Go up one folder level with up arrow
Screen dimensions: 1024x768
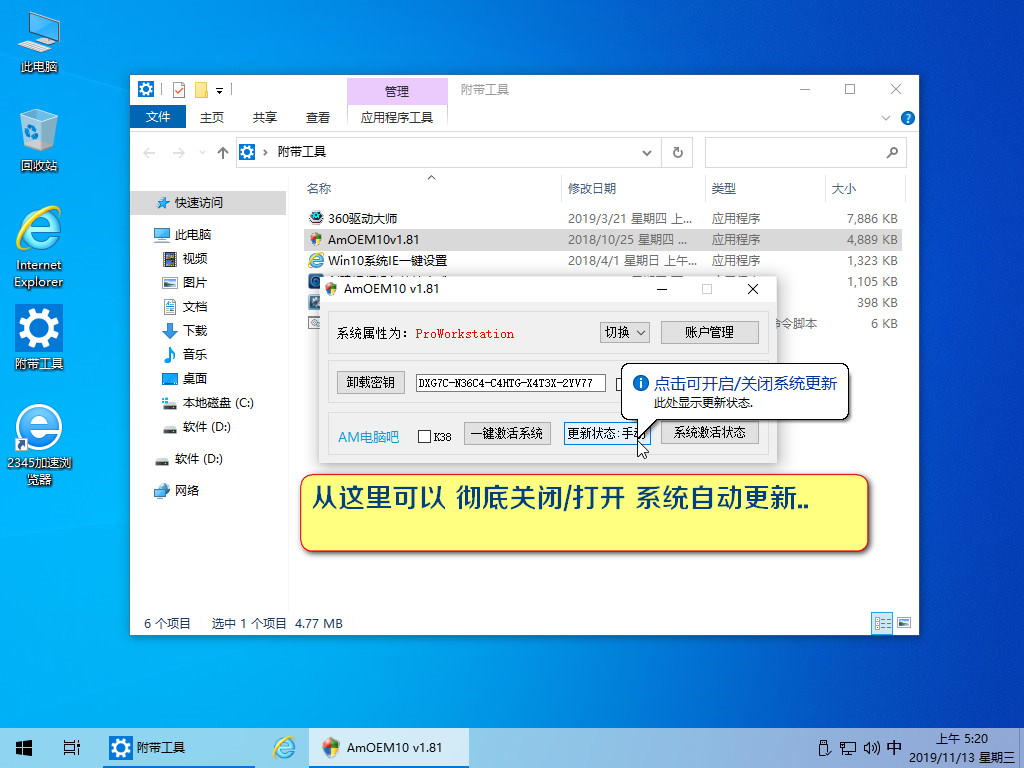(223, 153)
